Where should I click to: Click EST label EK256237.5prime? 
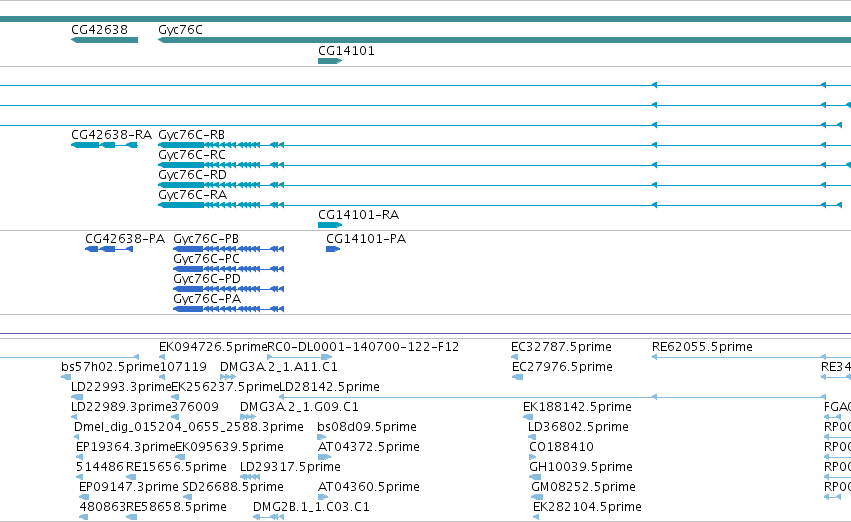[225, 387]
